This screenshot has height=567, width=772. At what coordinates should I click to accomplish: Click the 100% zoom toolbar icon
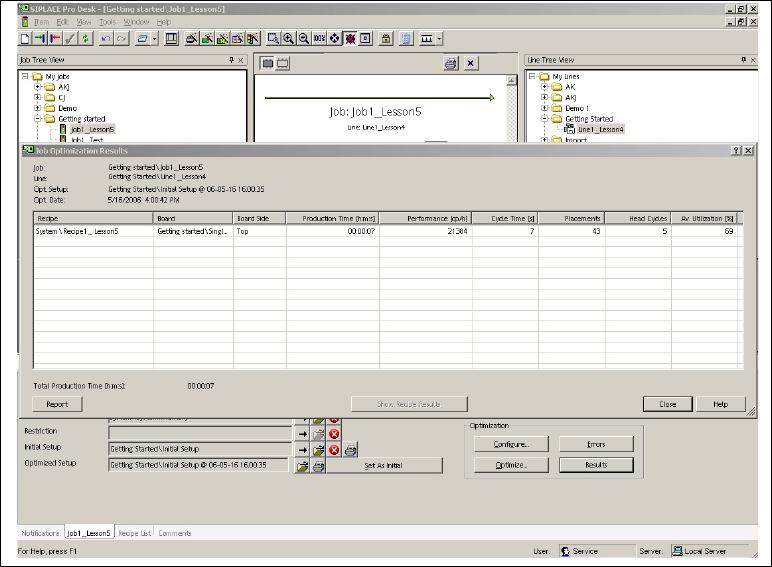(319, 38)
